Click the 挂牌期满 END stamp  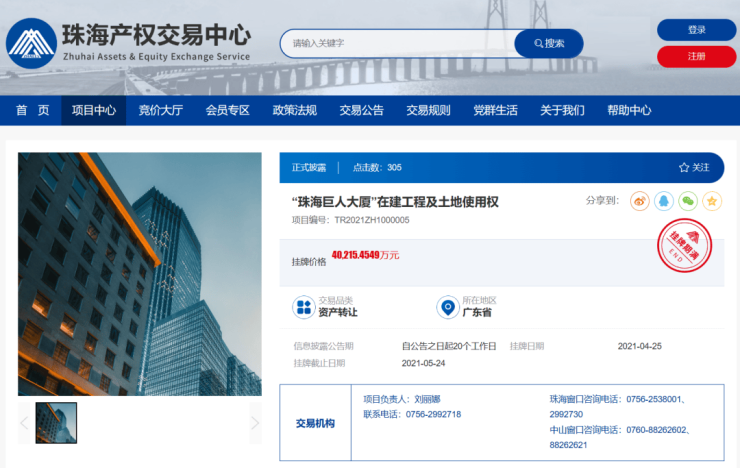pos(684,245)
